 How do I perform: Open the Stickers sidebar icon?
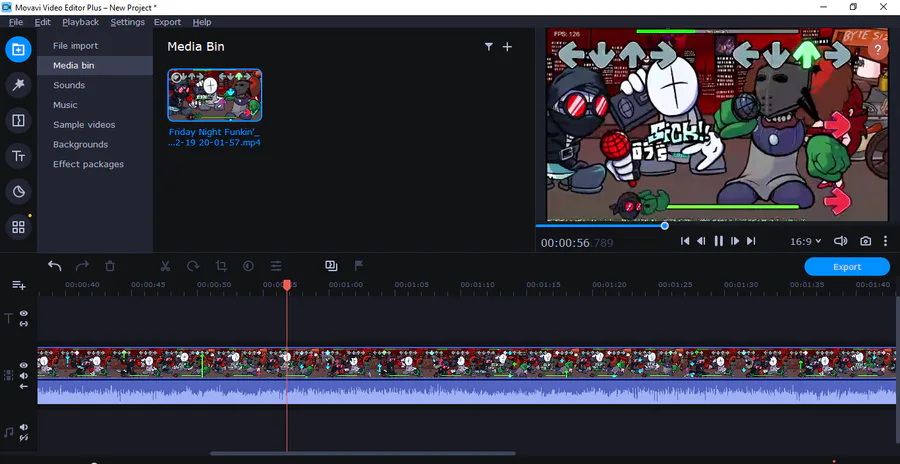coord(18,192)
